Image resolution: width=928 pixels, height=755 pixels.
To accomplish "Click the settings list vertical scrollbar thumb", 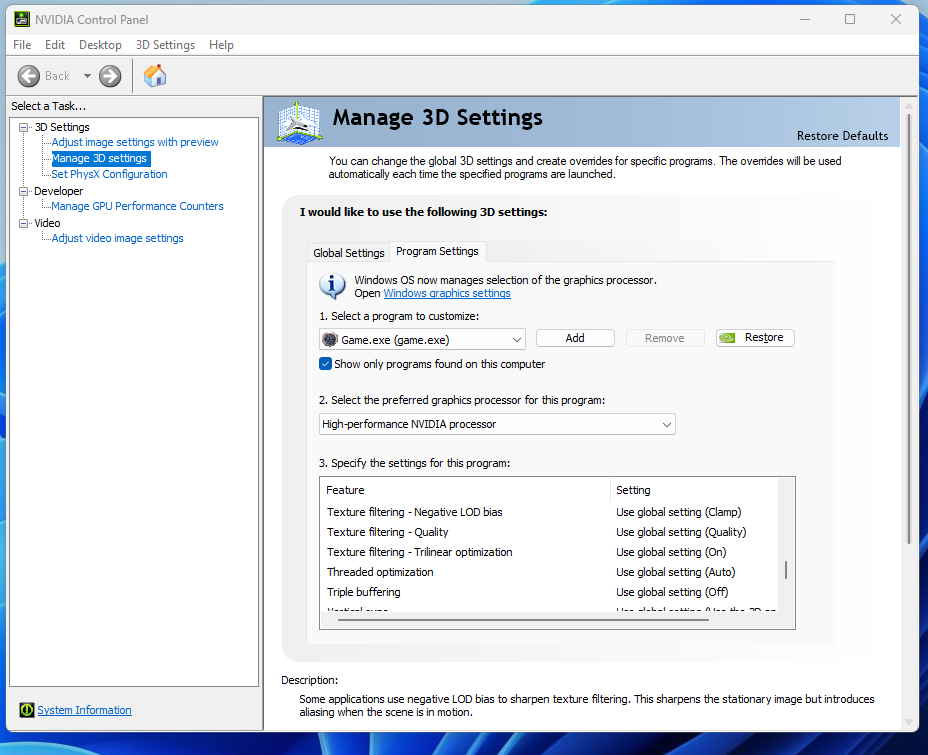I will (x=786, y=570).
